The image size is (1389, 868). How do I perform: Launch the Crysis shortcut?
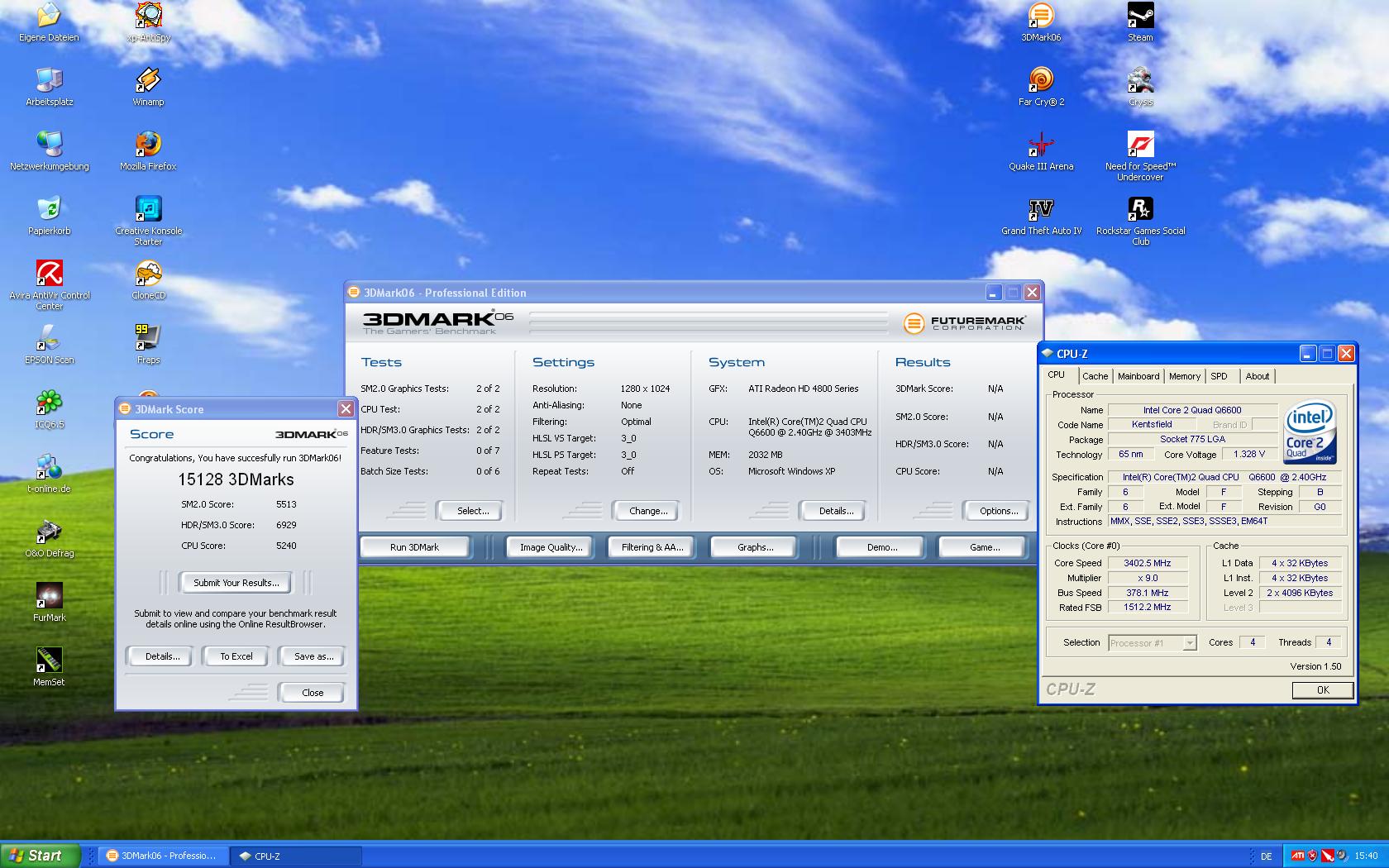coord(1140,87)
